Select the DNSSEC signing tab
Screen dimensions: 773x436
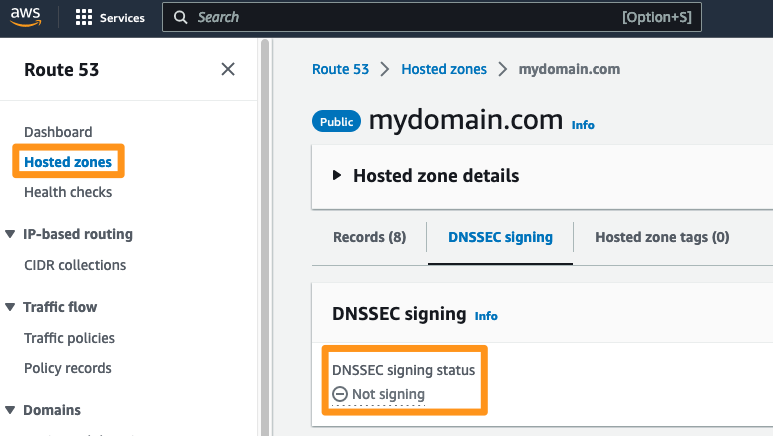[500, 237]
